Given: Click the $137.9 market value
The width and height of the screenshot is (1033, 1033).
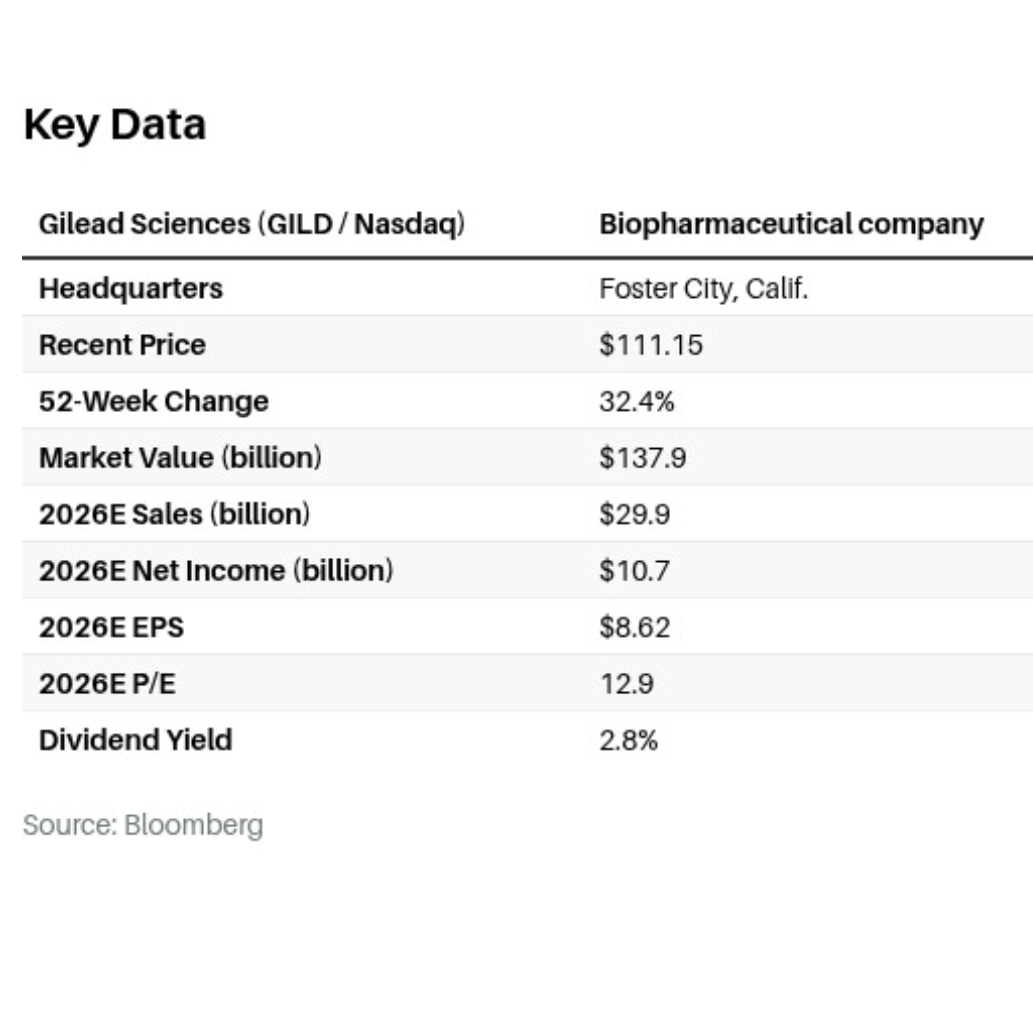Looking at the screenshot, I should coord(643,458).
